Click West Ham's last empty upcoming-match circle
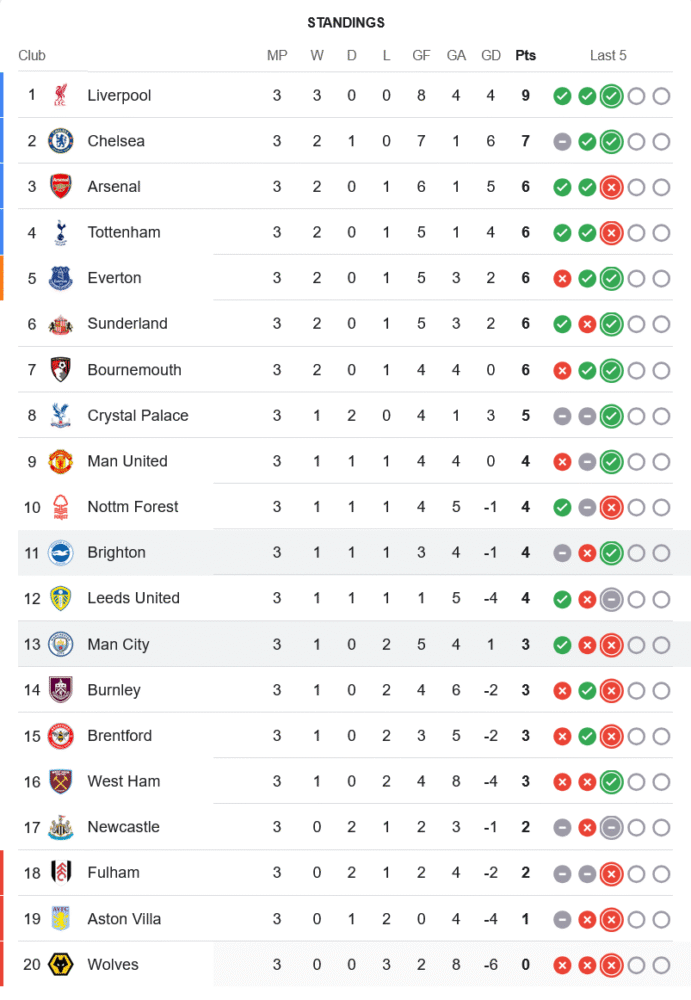The width and height of the screenshot is (691, 1000). [x=661, y=782]
